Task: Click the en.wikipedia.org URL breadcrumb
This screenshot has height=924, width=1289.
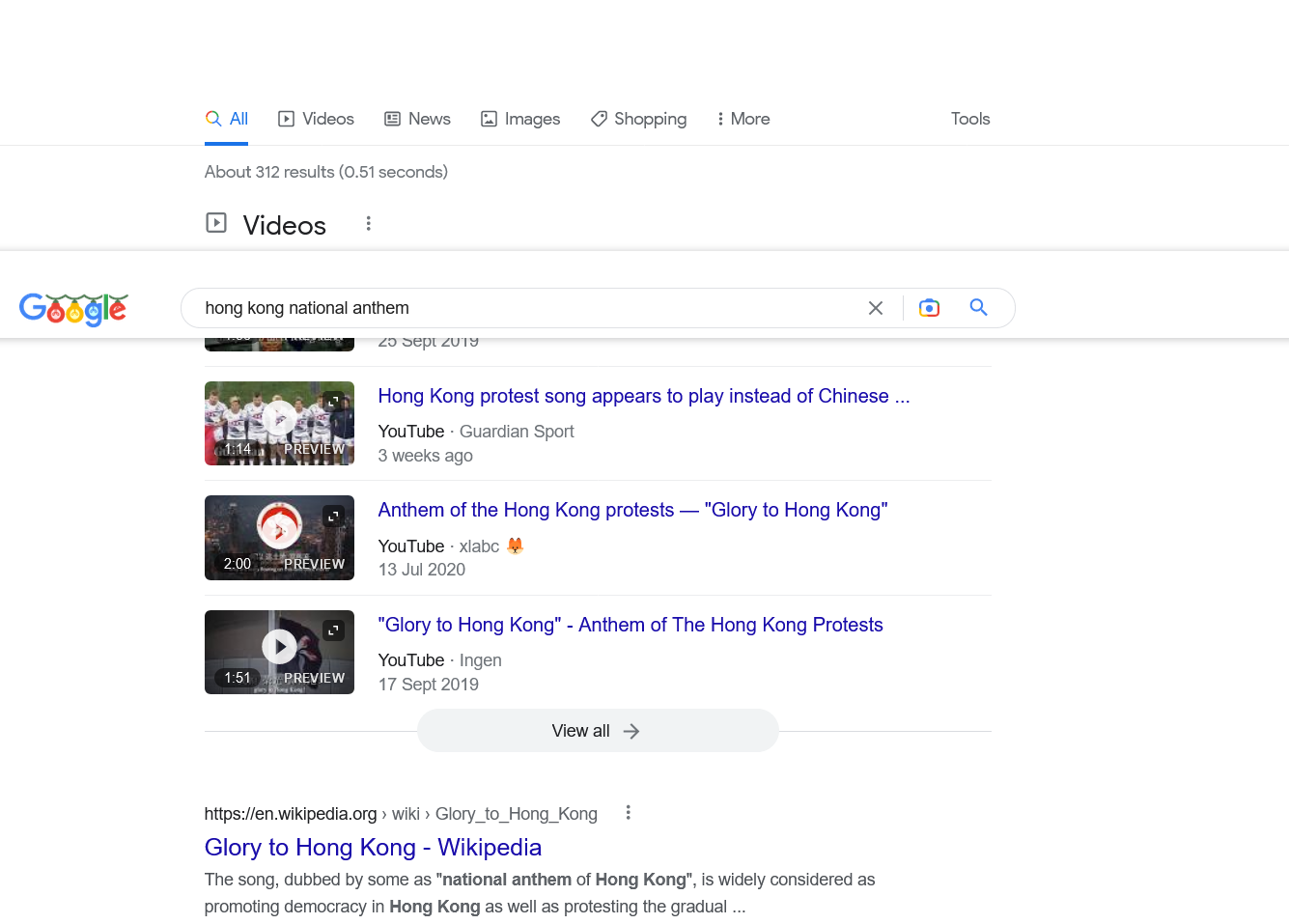Action: coord(401,814)
